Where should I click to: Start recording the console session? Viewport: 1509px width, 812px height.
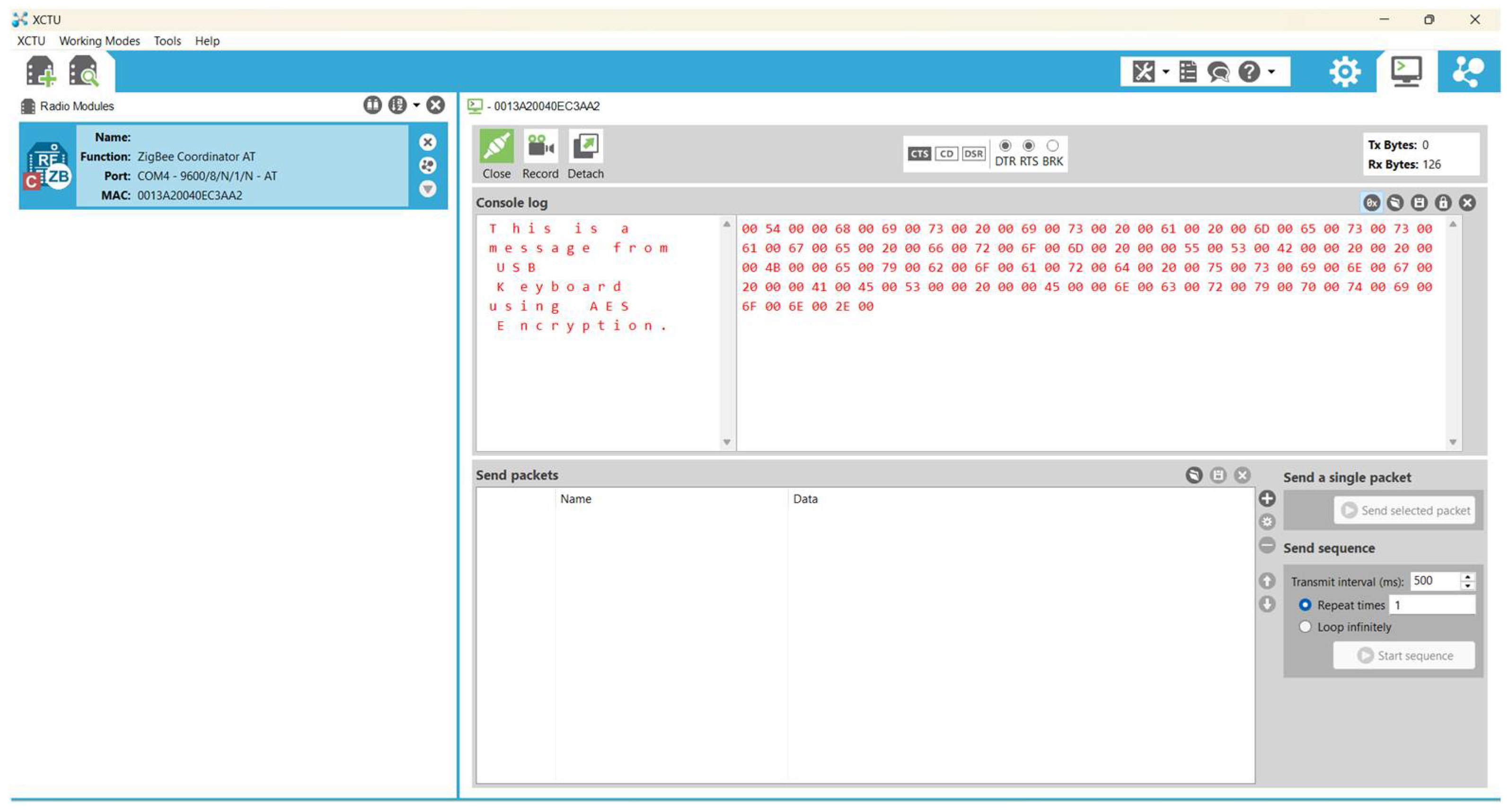(539, 154)
